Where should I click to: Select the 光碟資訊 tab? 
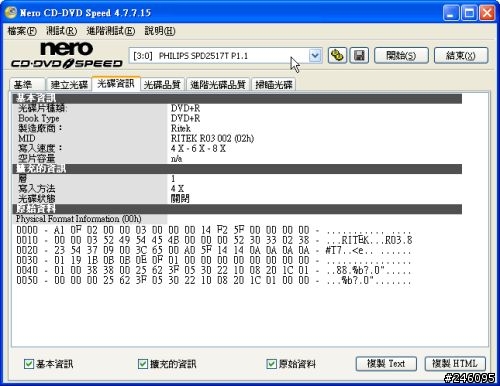116,83
